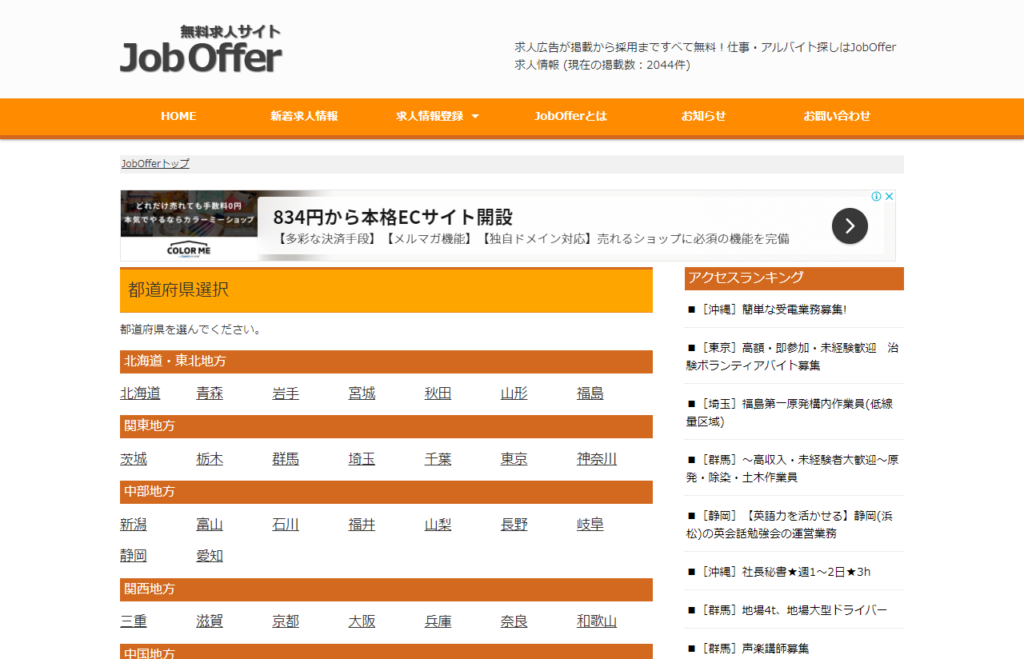The height and width of the screenshot is (659, 1024).
Task: Select 北海道 prefecture link
Action: coord(140,393)
